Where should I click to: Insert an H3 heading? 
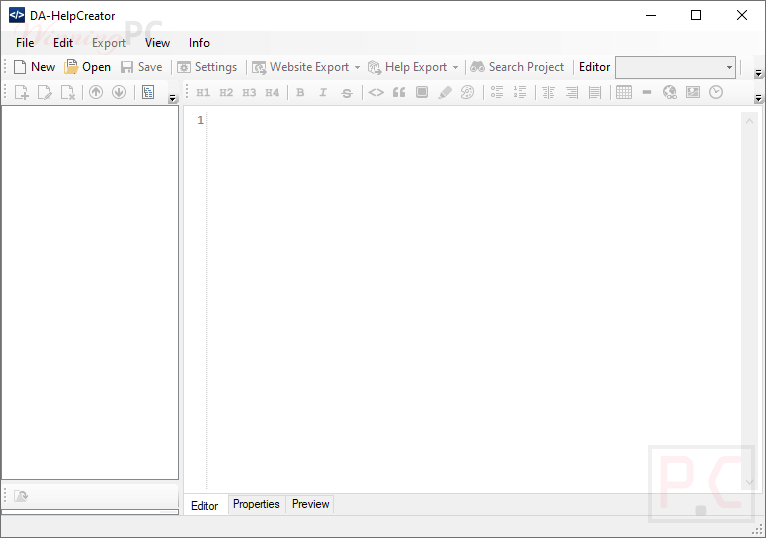tap(249, 92)
